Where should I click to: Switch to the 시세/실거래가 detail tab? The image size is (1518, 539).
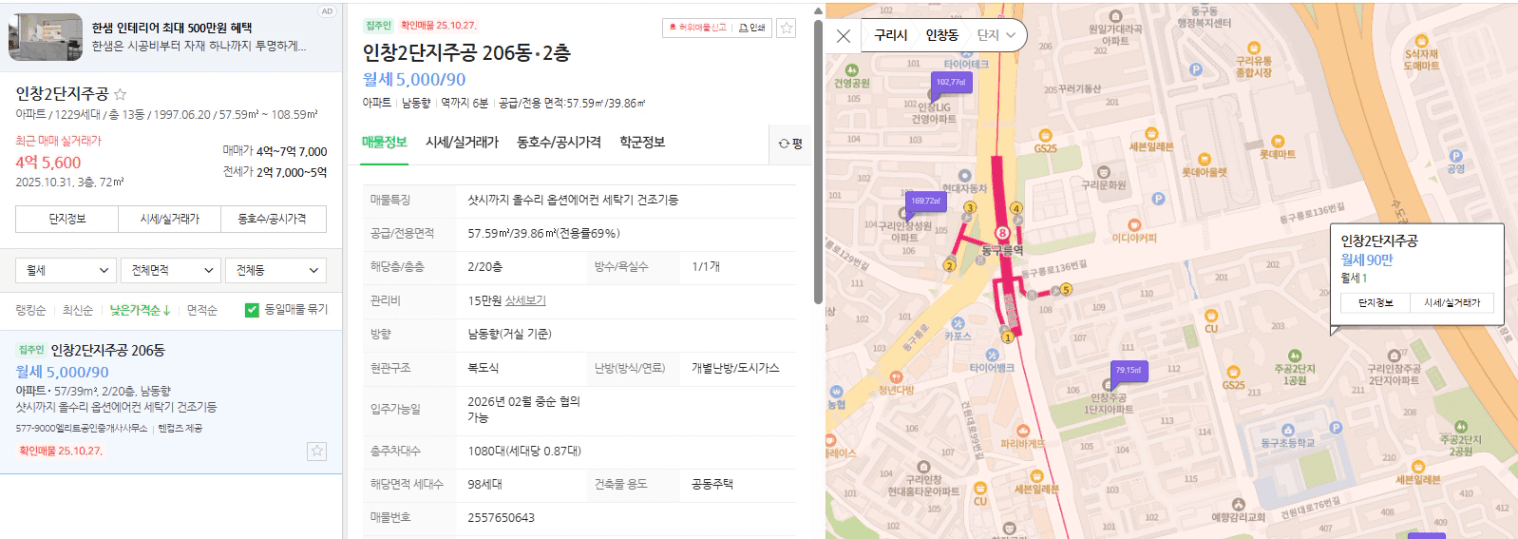coord(462,142)
